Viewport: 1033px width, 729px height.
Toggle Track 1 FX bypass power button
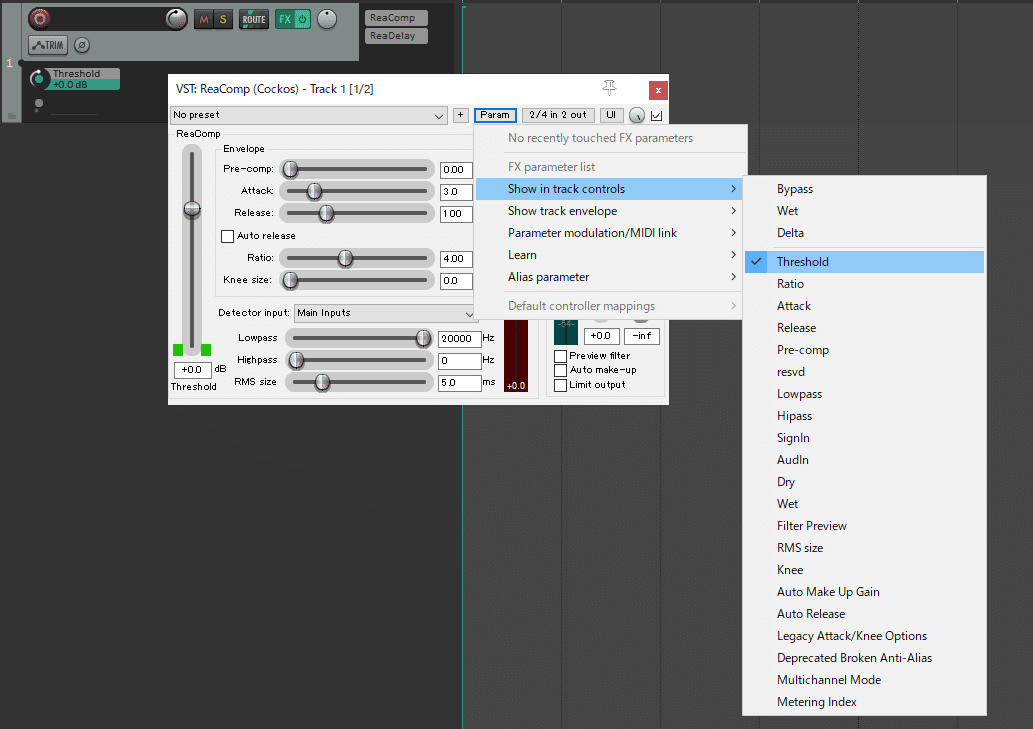(302, 20)
